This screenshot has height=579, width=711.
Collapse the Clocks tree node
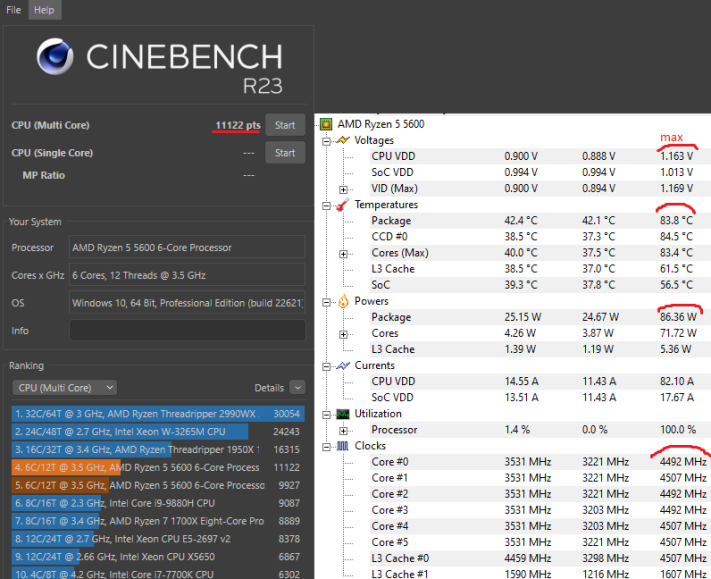click(326, 447)
